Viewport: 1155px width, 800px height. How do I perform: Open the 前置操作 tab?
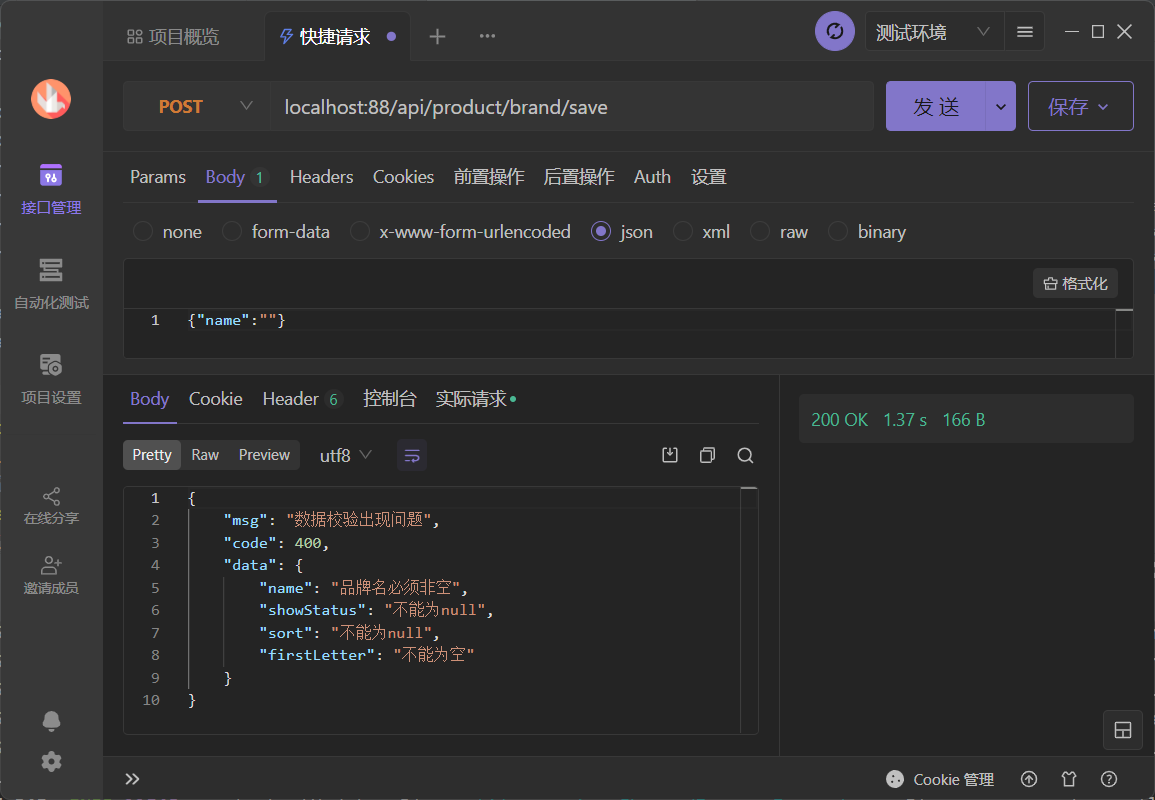pos(488,177)
